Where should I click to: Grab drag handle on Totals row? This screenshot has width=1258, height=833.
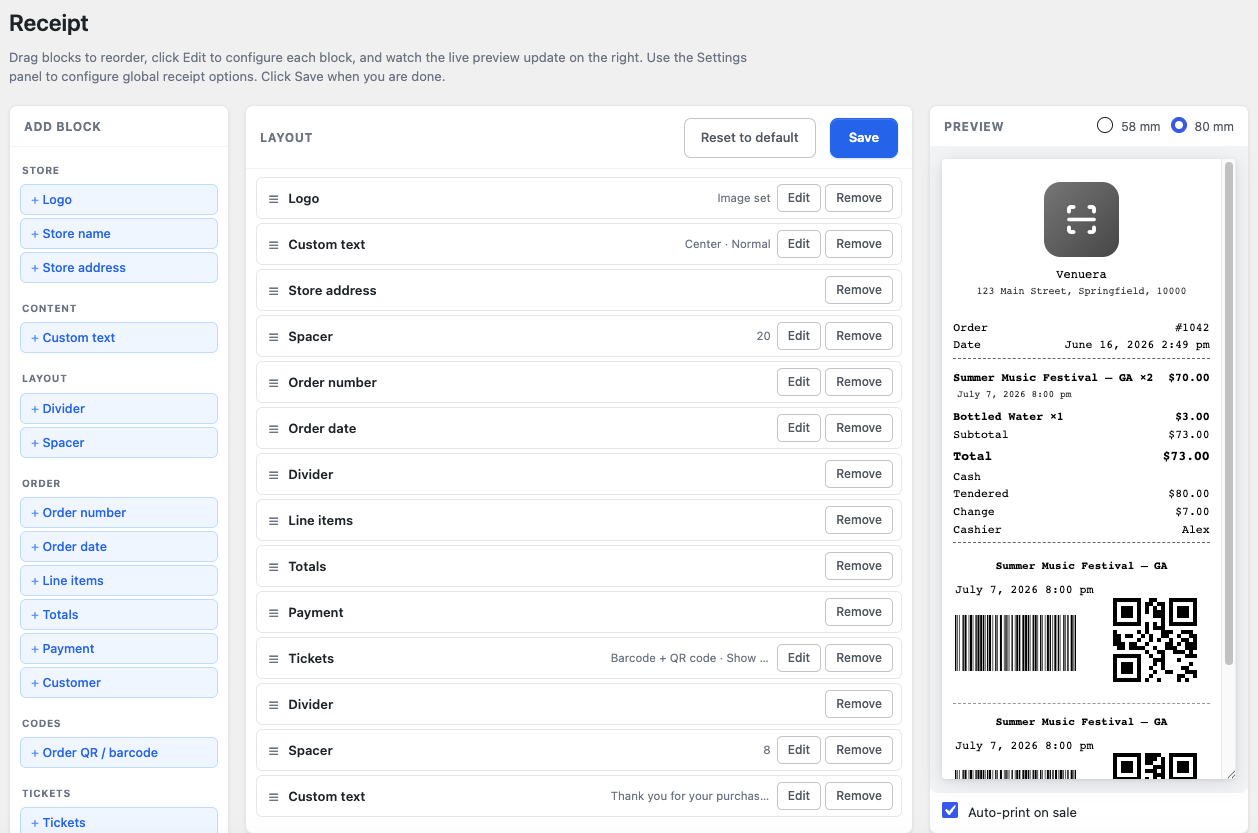coord(273,567)
